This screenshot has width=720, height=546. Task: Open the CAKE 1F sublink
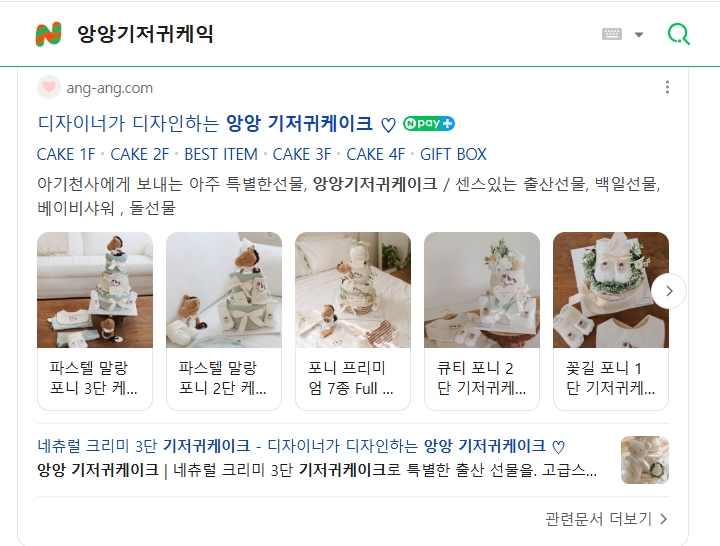[x=66, y=154]
